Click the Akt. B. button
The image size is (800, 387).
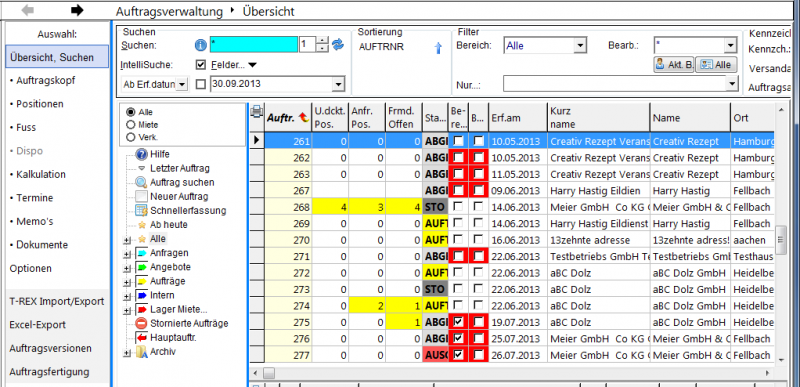[674, 65]
